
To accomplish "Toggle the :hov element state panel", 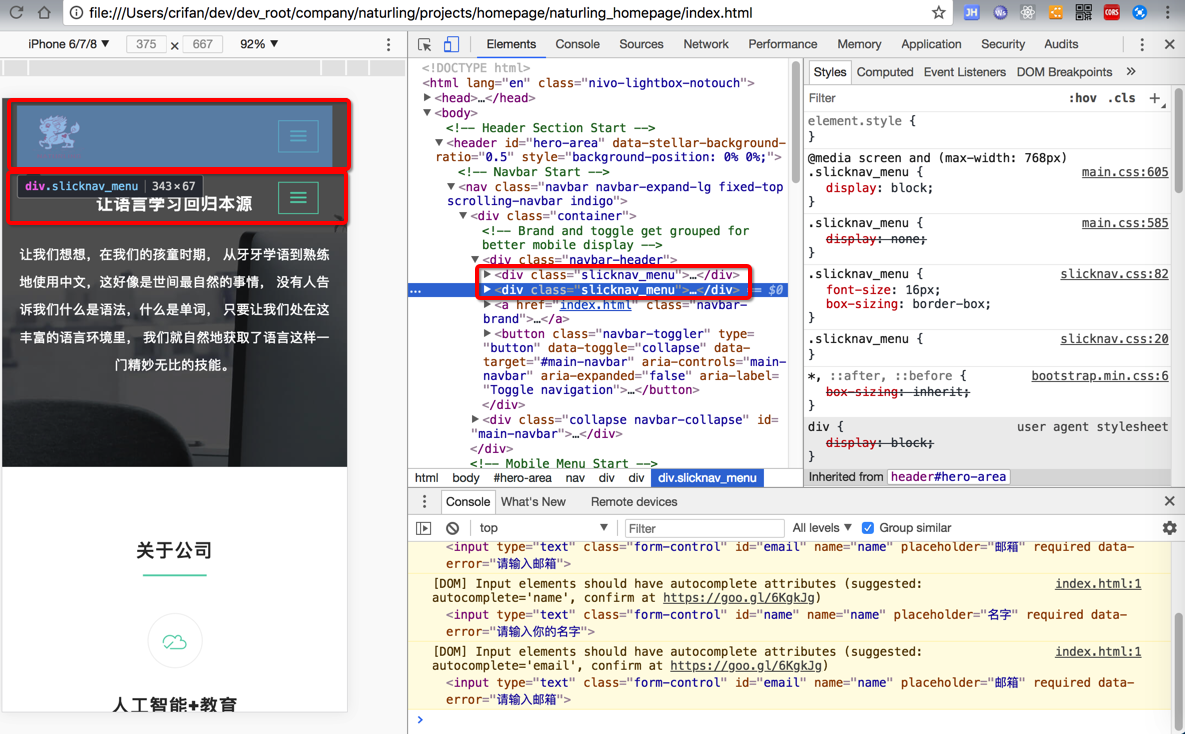I will (x=1083, y=97).
